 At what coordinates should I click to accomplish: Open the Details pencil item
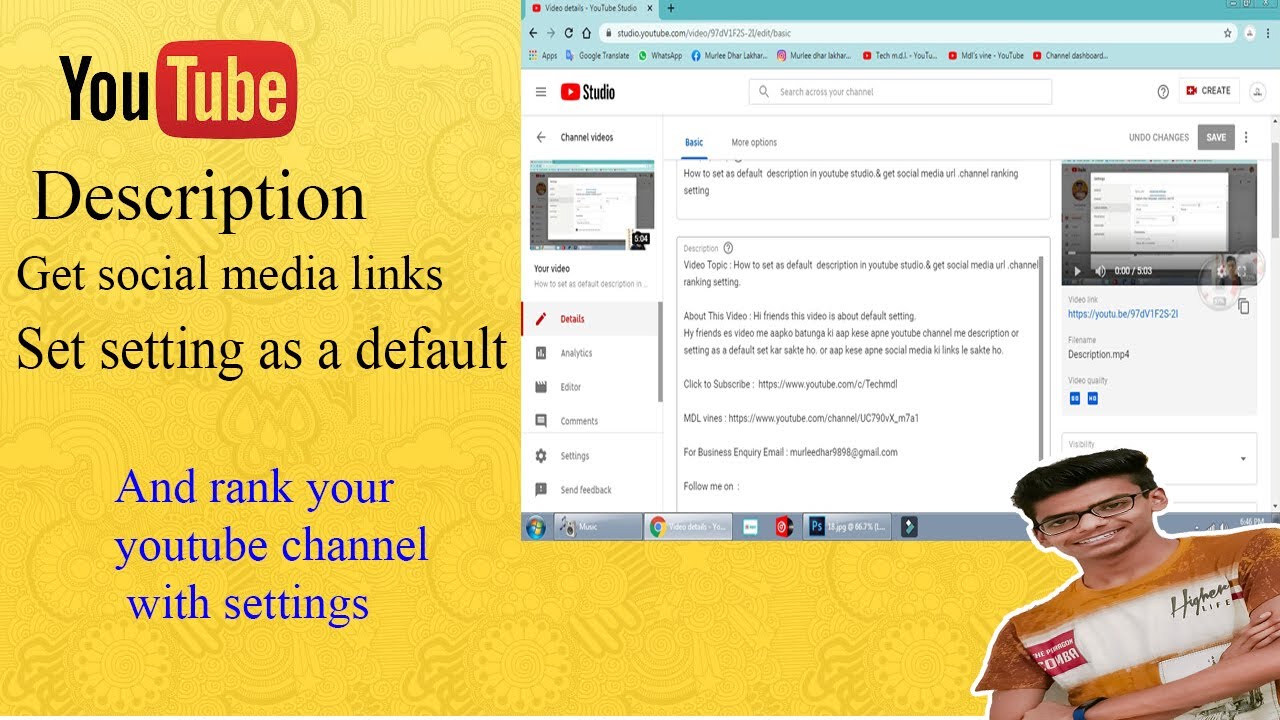click(541, 319)
